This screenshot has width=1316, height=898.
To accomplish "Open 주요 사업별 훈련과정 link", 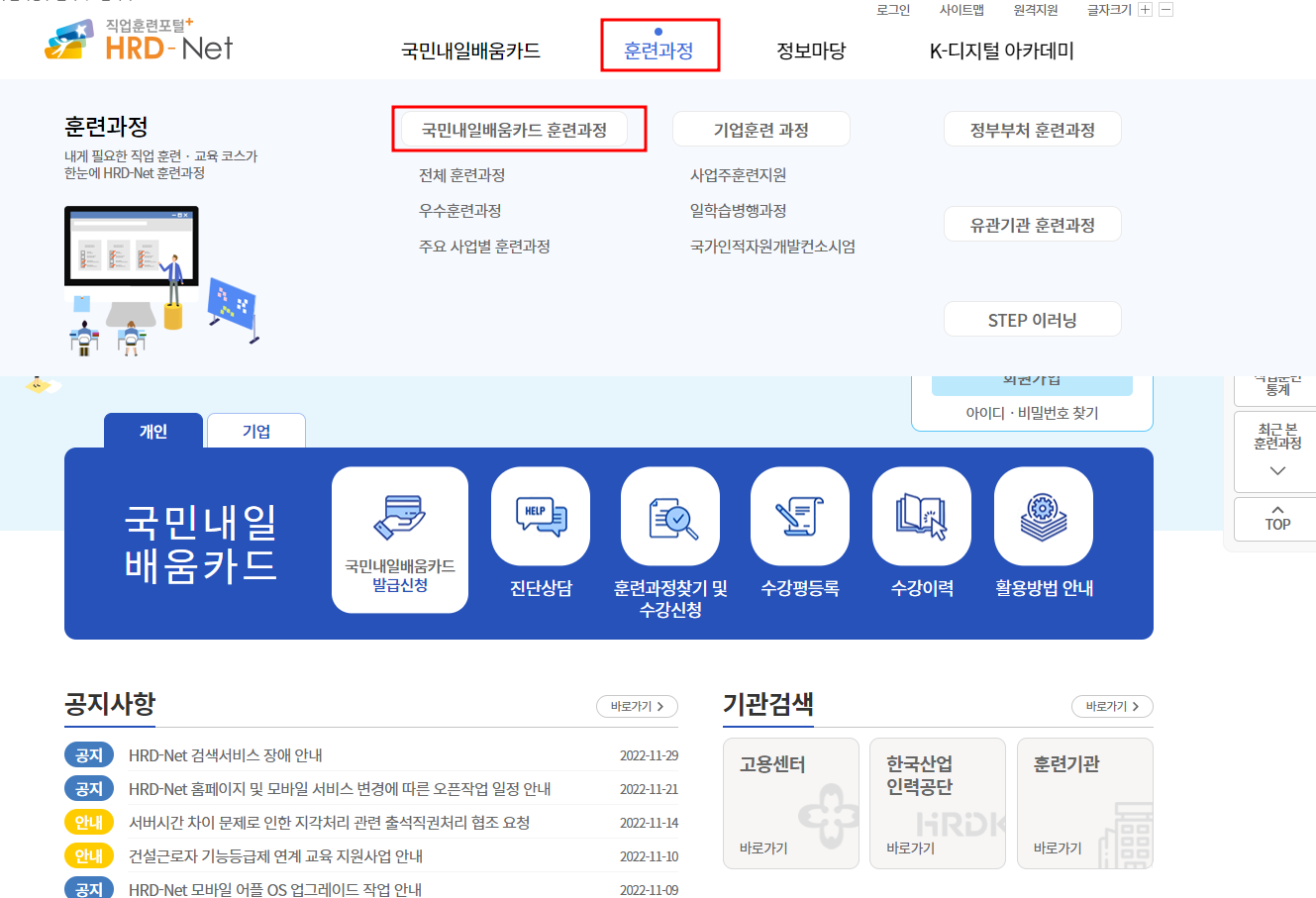I will tap(484, 247).
